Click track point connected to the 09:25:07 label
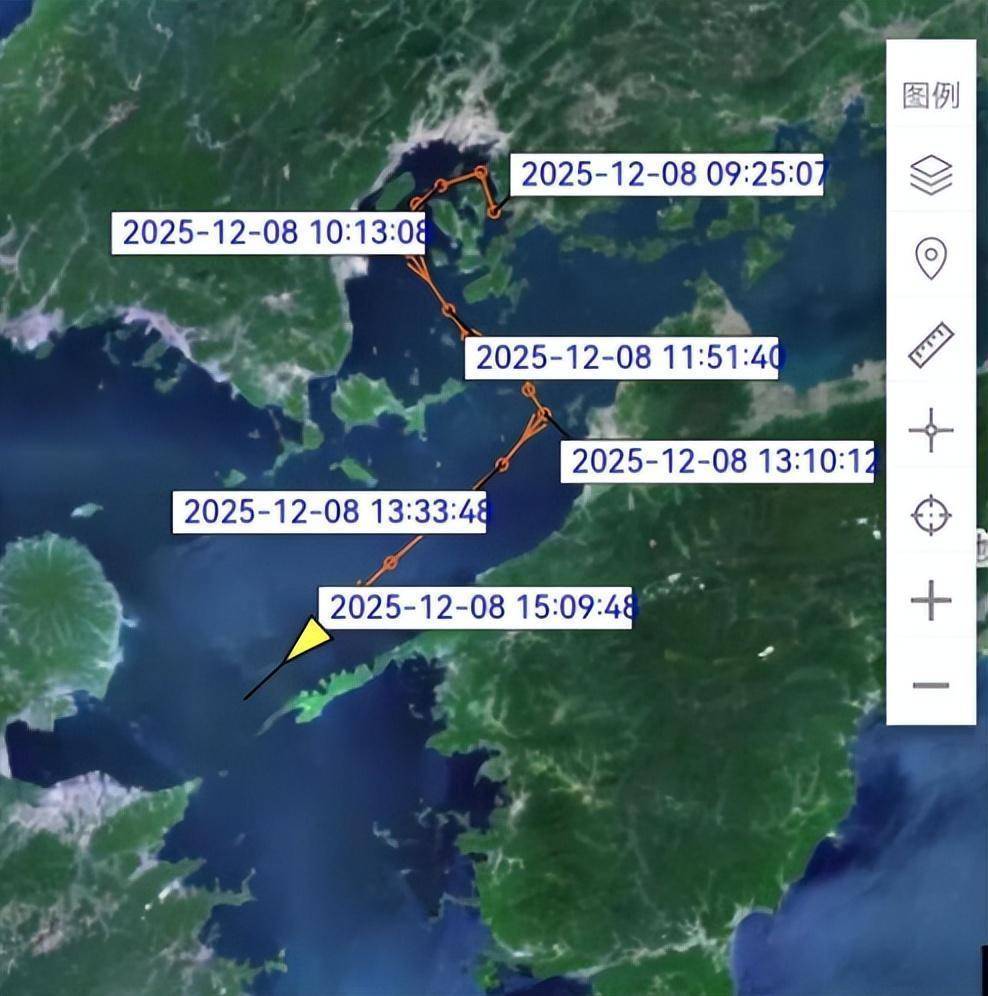 [494, 212]
